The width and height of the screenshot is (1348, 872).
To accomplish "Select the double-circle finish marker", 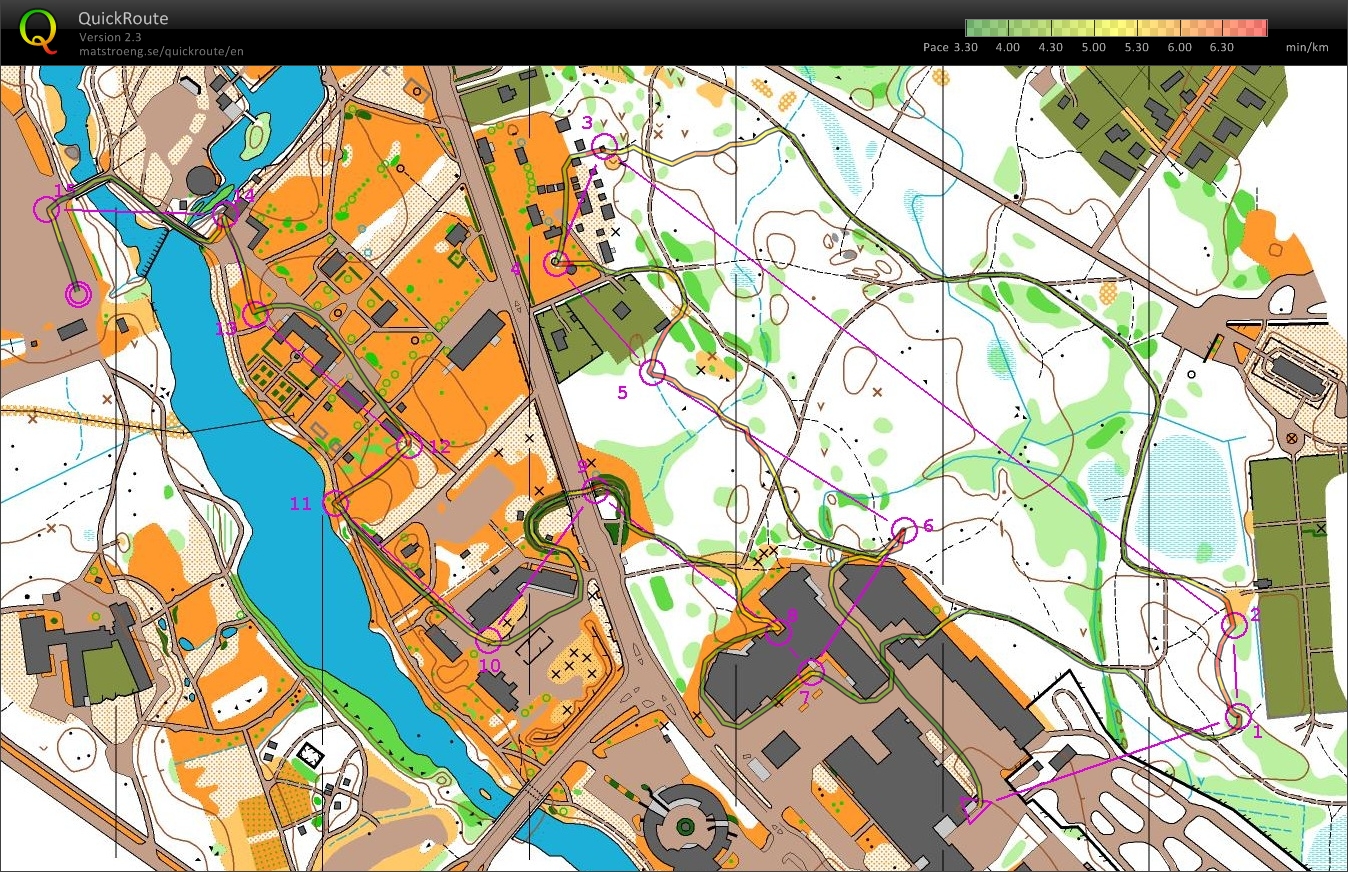I will [78, 294].
